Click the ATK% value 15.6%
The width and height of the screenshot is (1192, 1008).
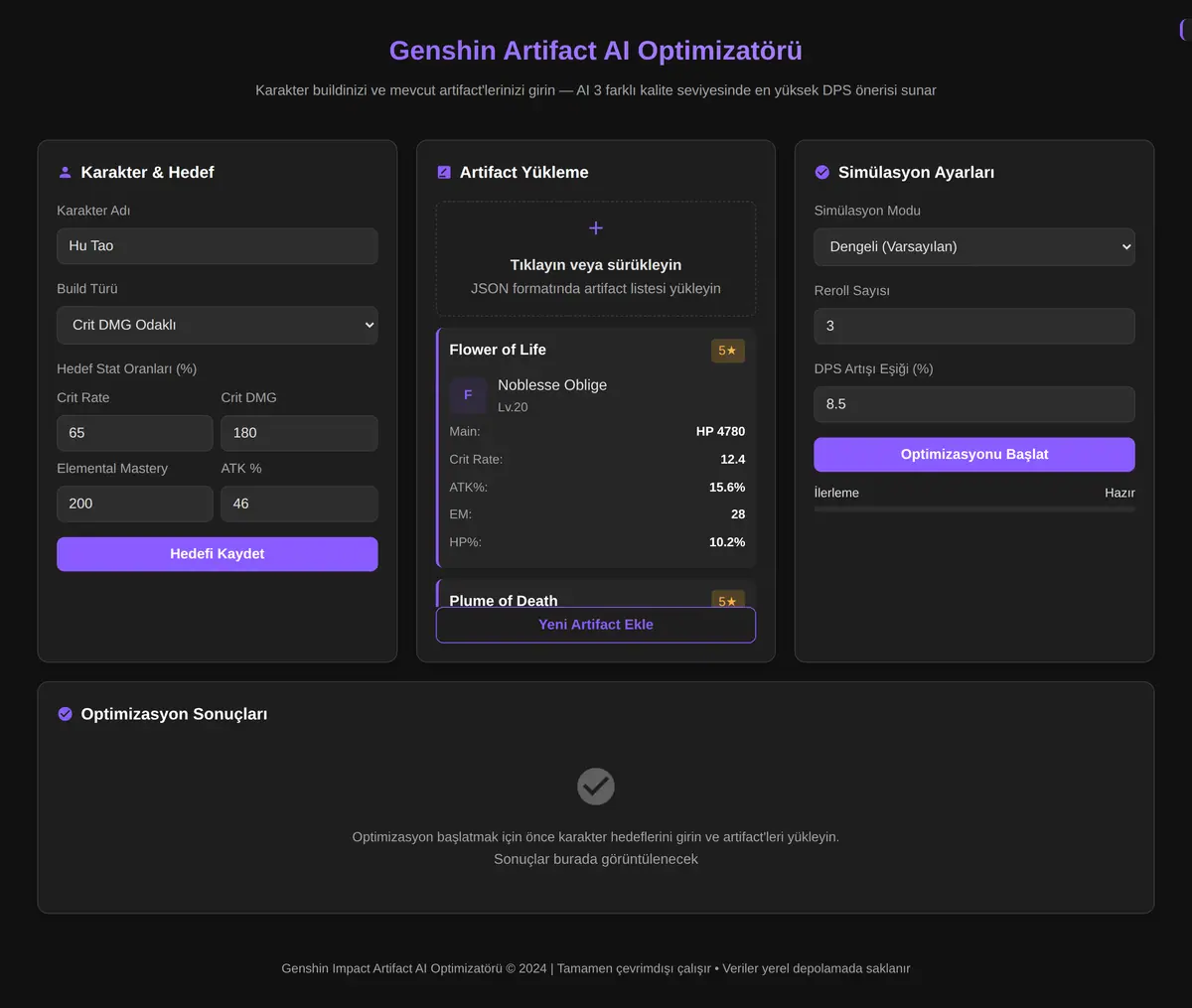click(727, 488)
